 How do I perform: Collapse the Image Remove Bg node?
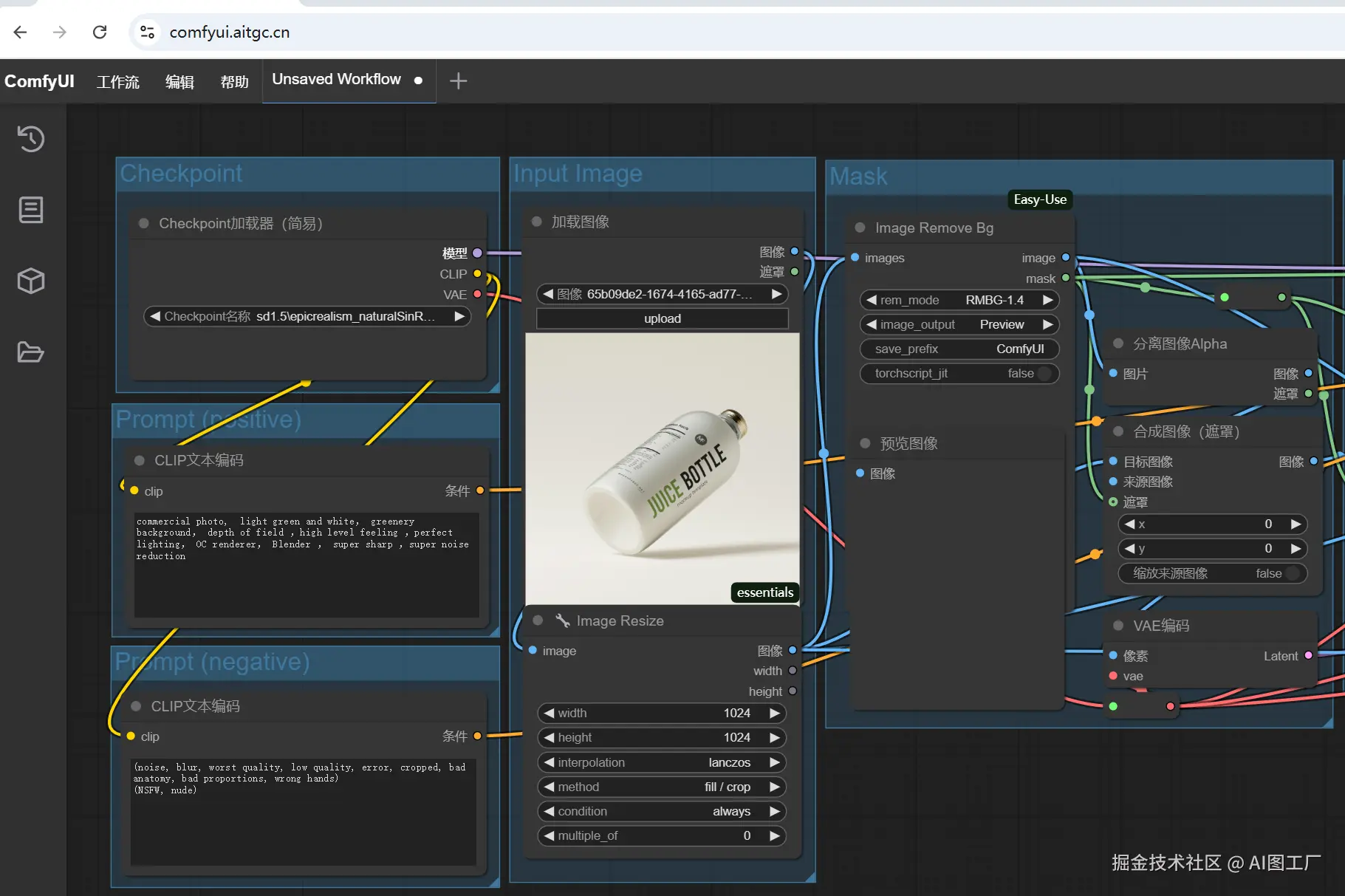coord(860,228)
